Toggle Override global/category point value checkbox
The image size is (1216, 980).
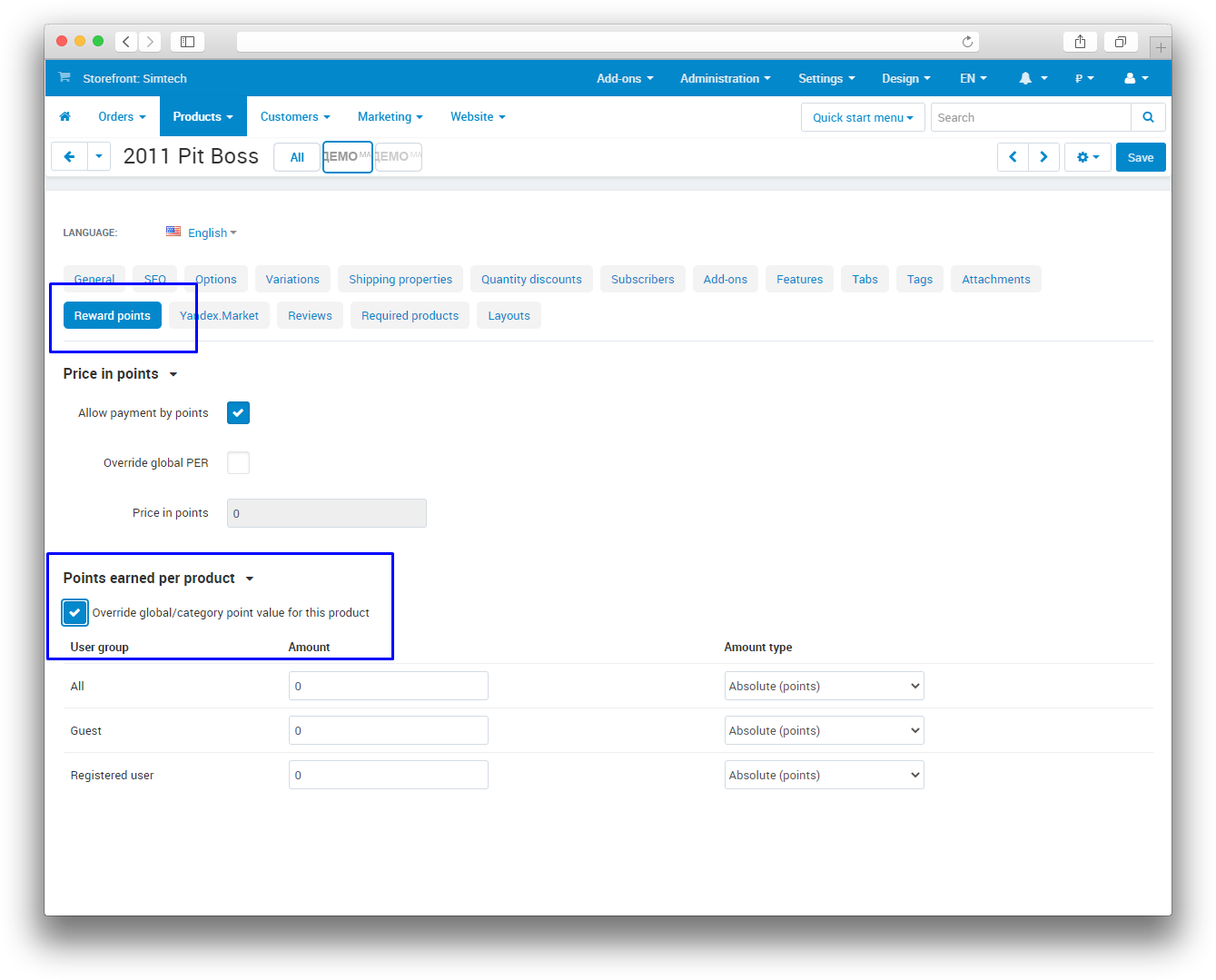pyautogui.click(x=75, y=613)
